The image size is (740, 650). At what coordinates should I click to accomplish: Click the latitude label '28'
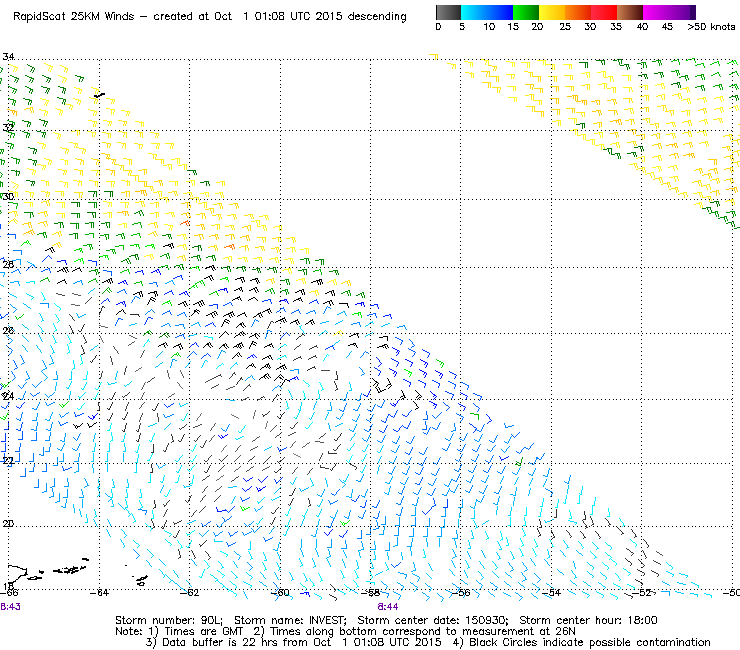[x=8, y=264]
